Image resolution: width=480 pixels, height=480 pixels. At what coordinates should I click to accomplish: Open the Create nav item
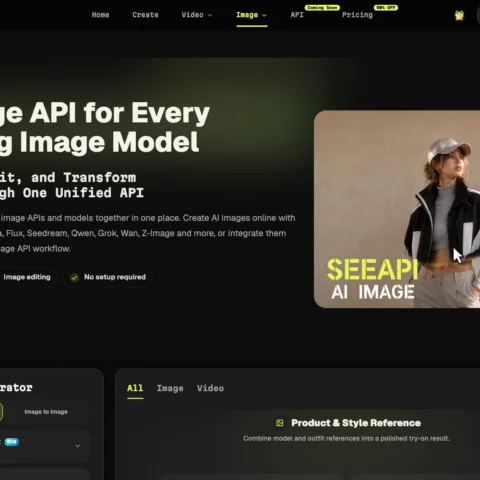point(145,15)
